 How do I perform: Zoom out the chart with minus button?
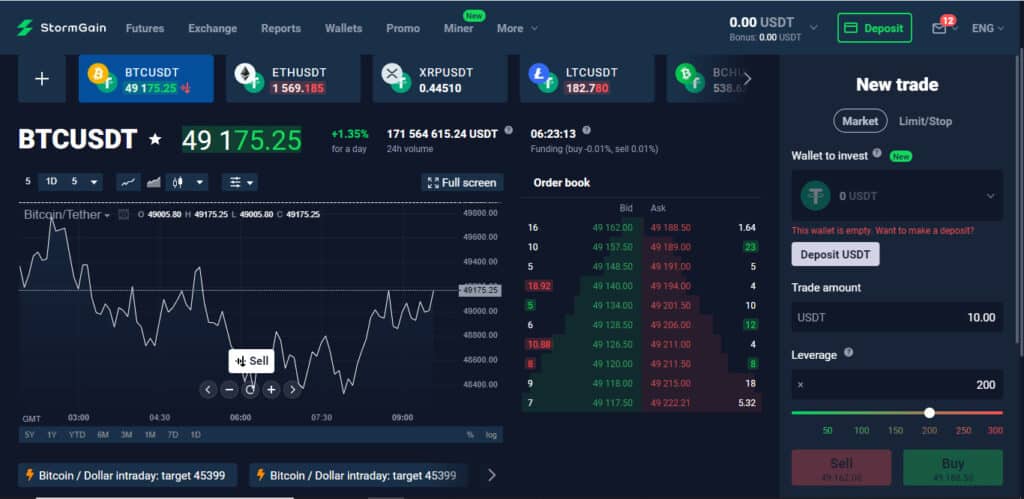229,390
